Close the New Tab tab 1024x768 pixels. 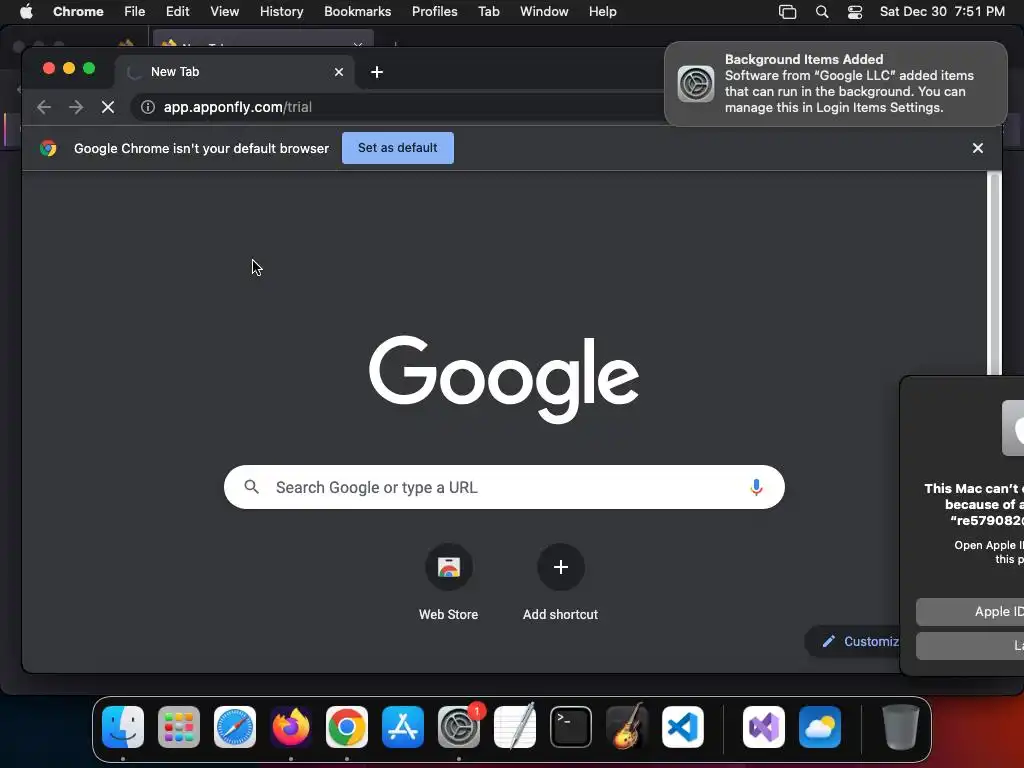[339, 72]
